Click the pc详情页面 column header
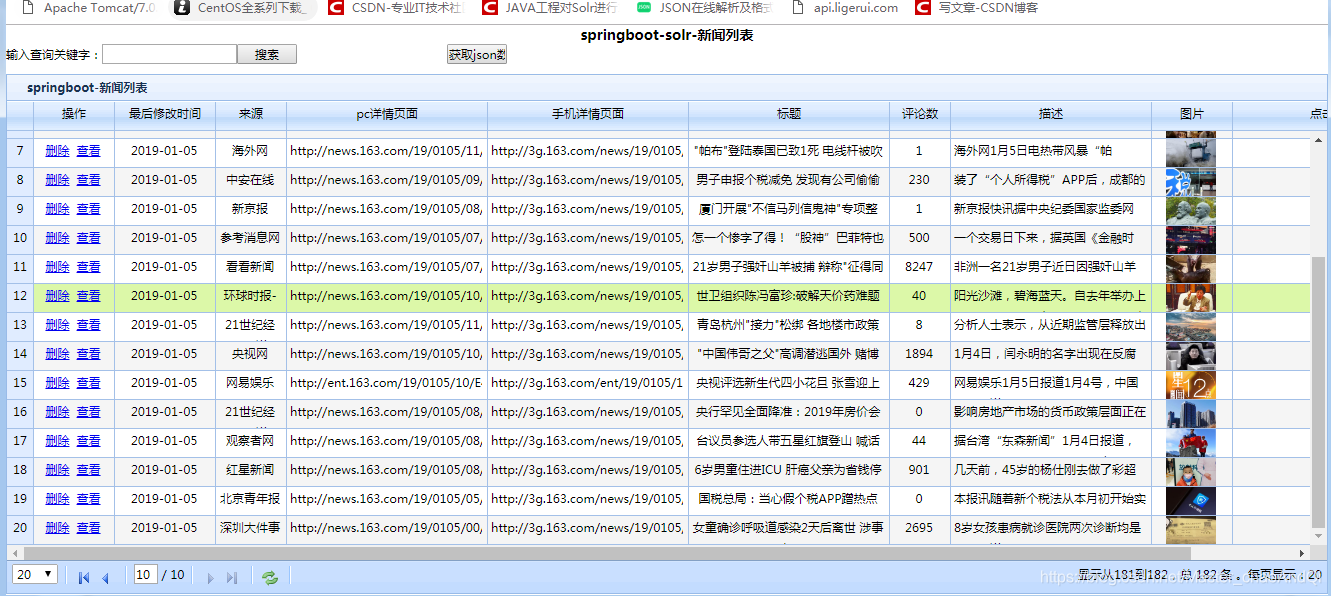 pyautogui.click(x=387, y=114)
